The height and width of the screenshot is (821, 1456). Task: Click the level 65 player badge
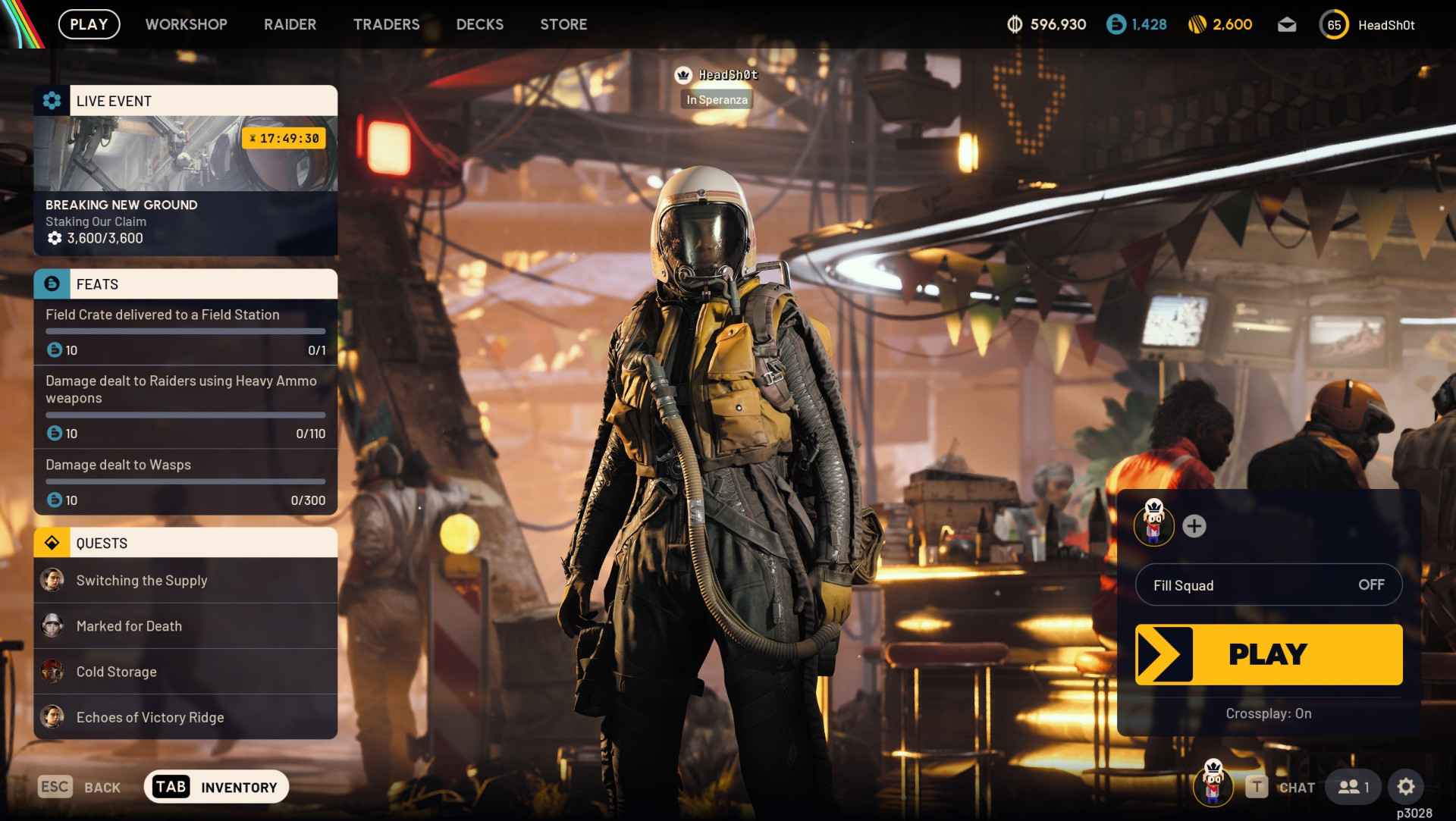point(1333,25)
